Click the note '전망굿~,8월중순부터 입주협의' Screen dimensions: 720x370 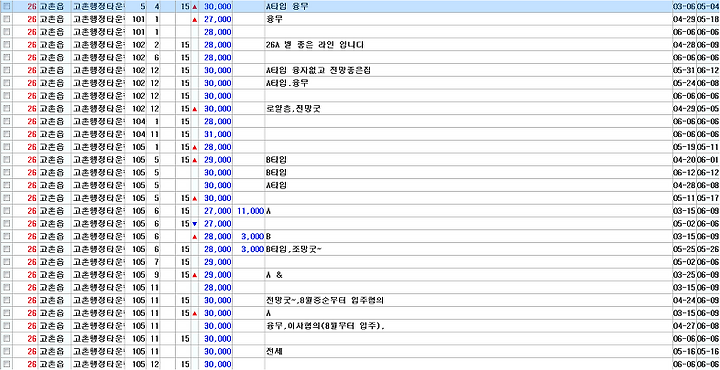pyautogui.click(x=324, y=300)
